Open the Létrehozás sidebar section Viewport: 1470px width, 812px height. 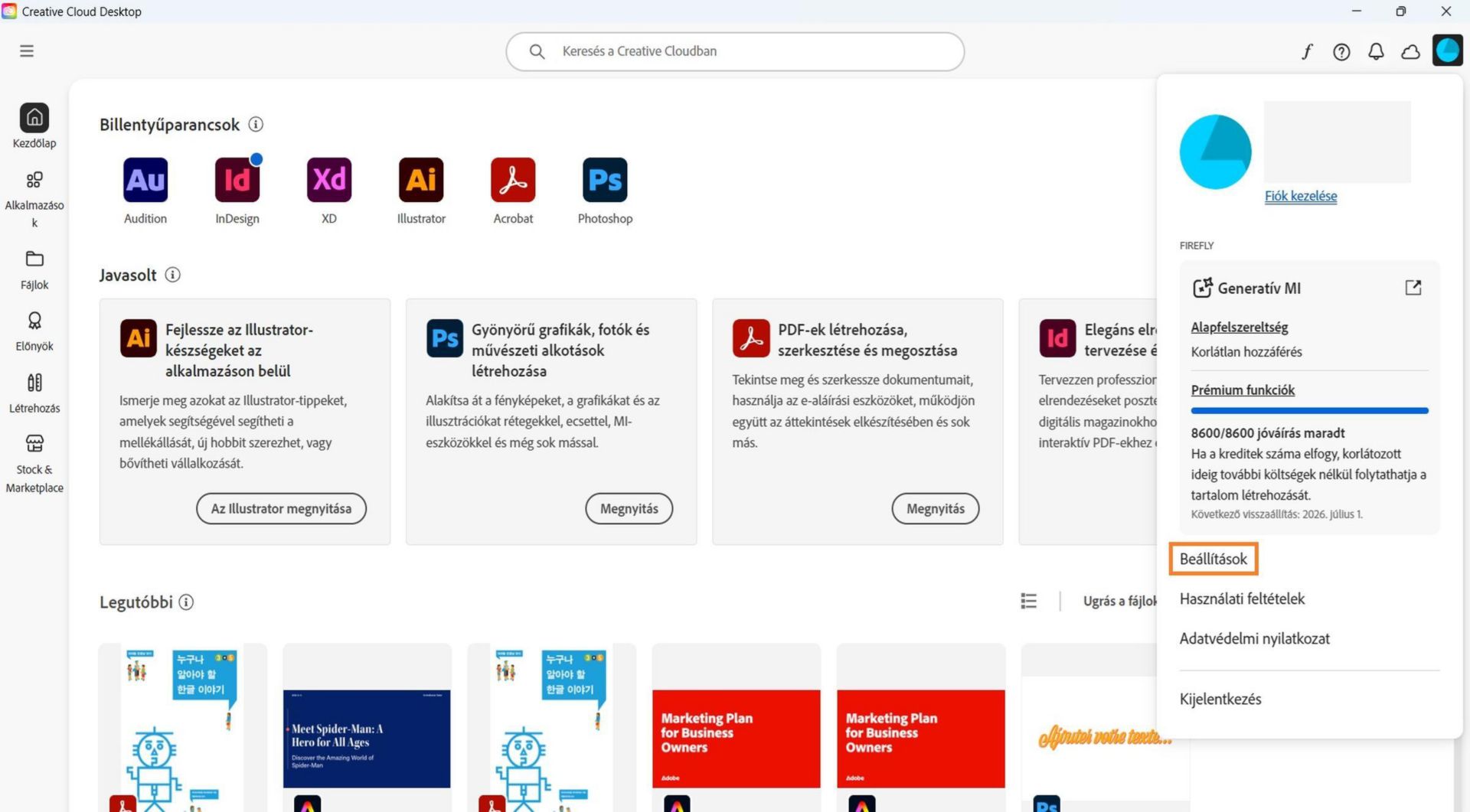34,393
